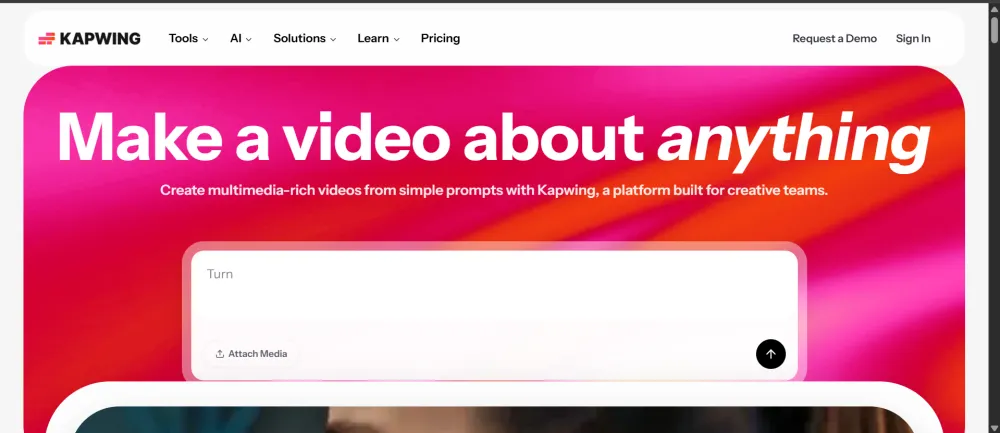Expand the Learn dropdown chevron

[397, 39]
